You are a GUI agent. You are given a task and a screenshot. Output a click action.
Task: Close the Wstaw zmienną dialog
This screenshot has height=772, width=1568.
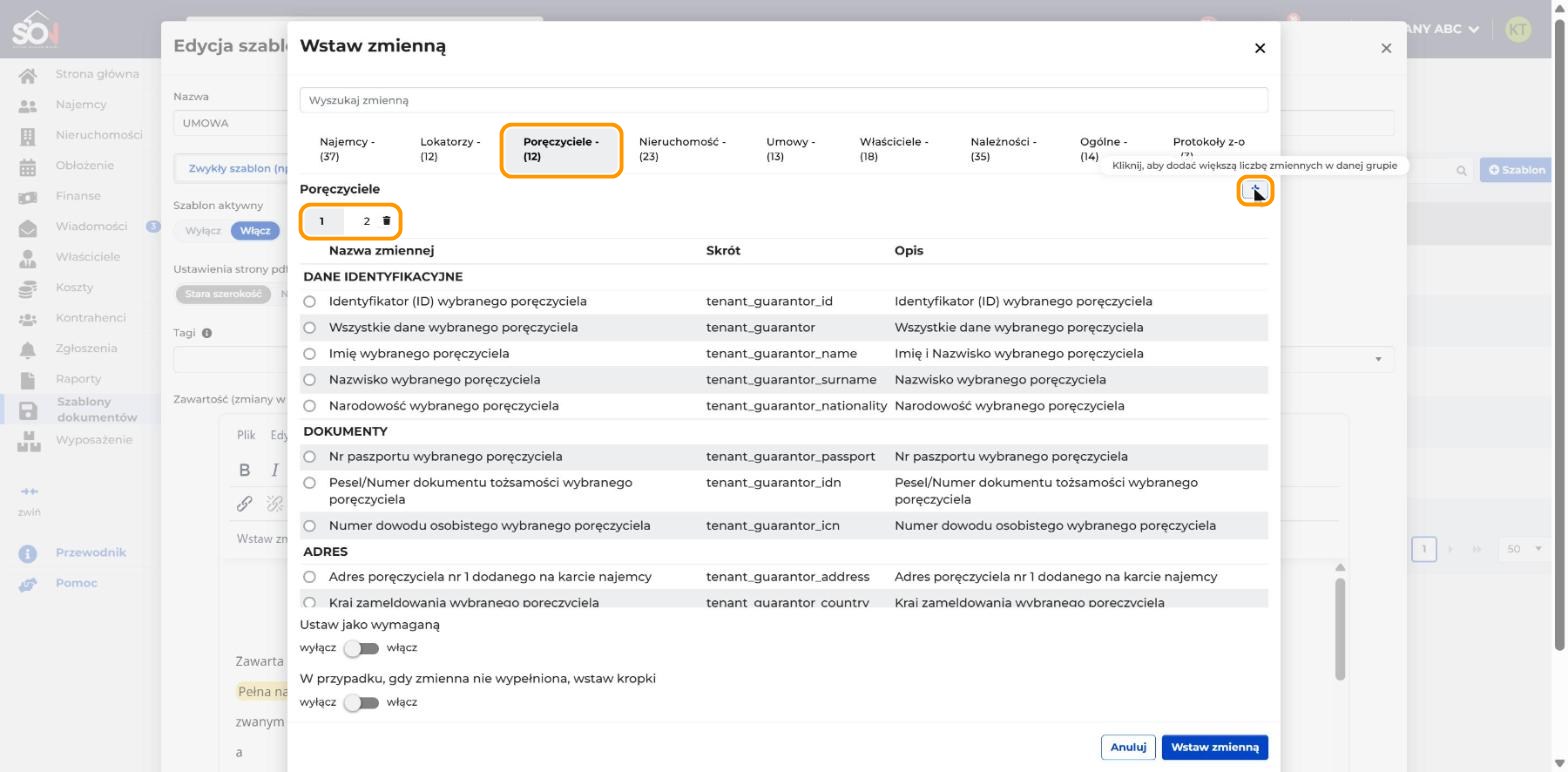1260,48
